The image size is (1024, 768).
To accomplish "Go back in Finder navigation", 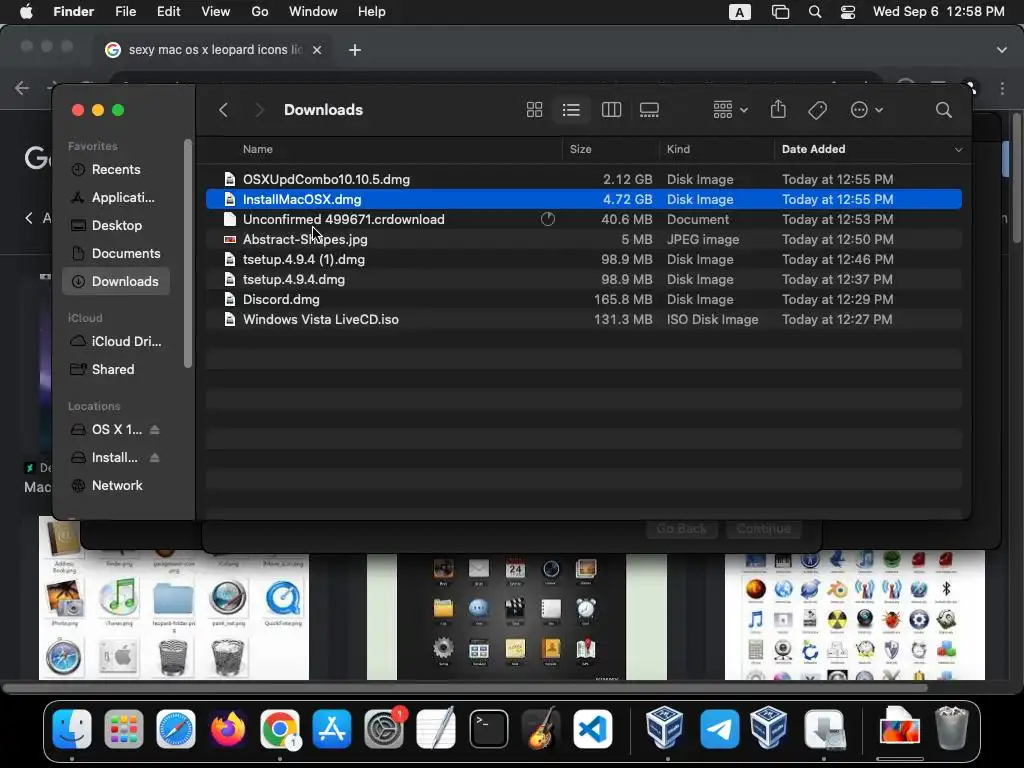I will (x=223, y=110).
